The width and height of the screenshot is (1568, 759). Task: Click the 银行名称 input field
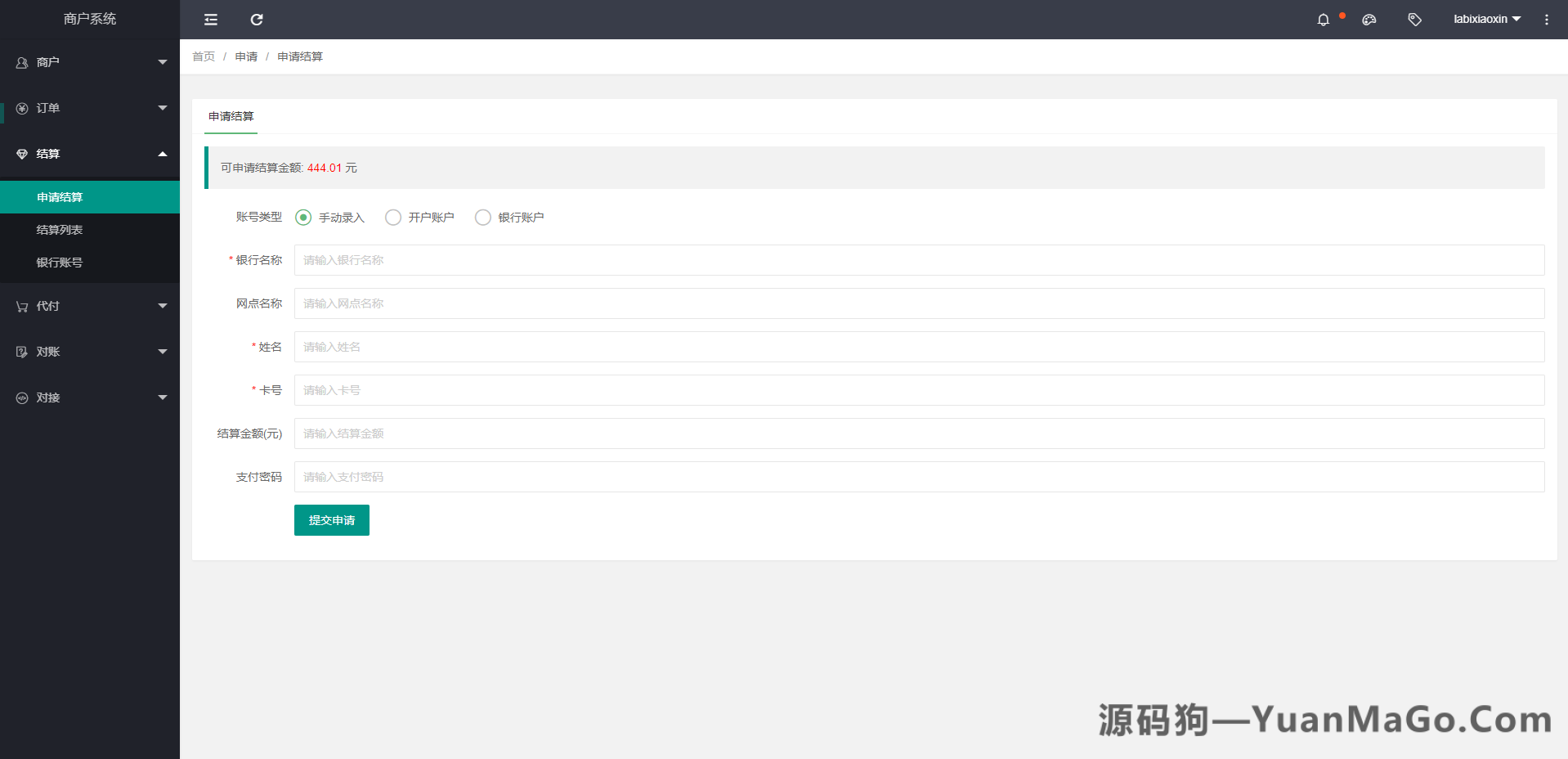tap(572, 260)
